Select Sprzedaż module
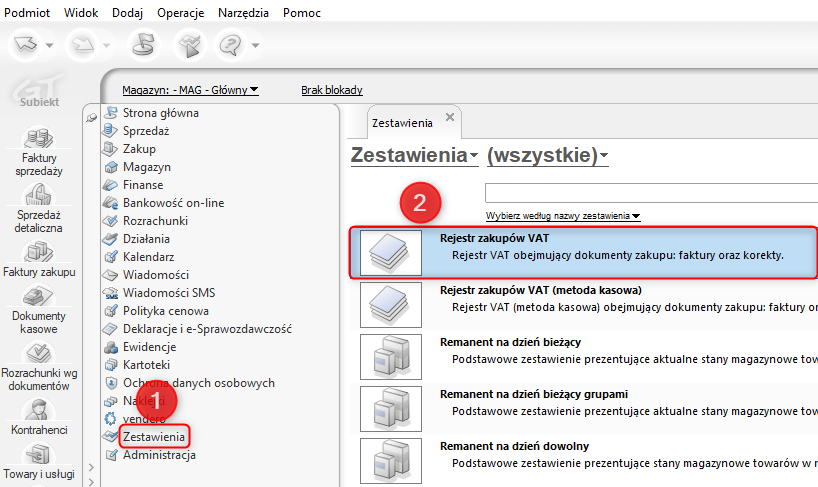 tap(146, 131)
